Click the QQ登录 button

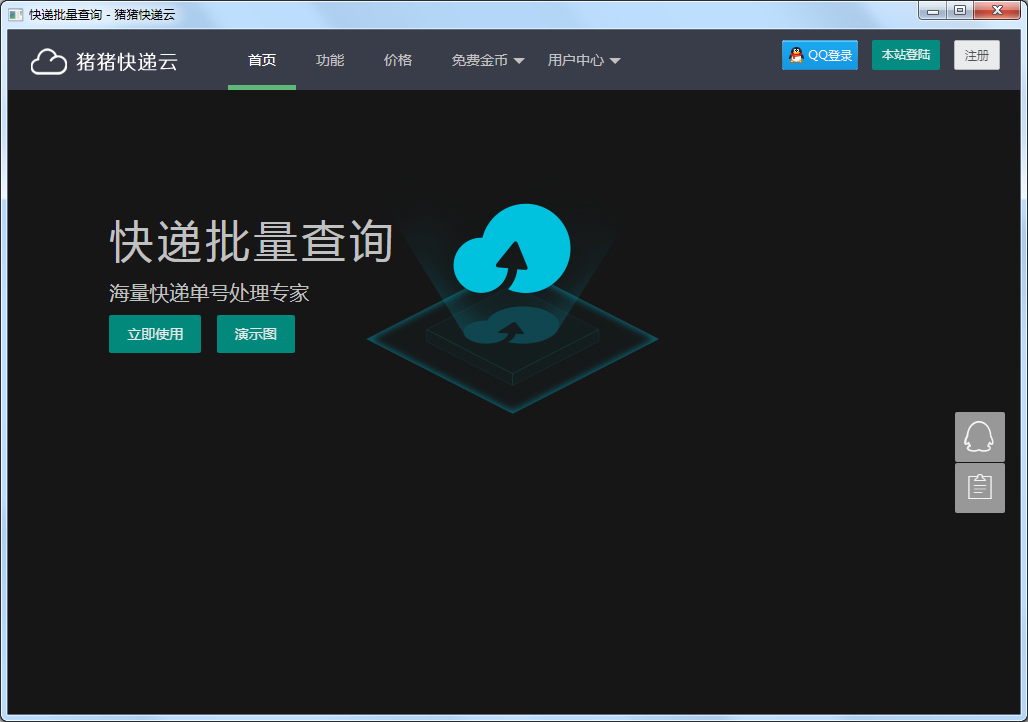coord(820,55)
